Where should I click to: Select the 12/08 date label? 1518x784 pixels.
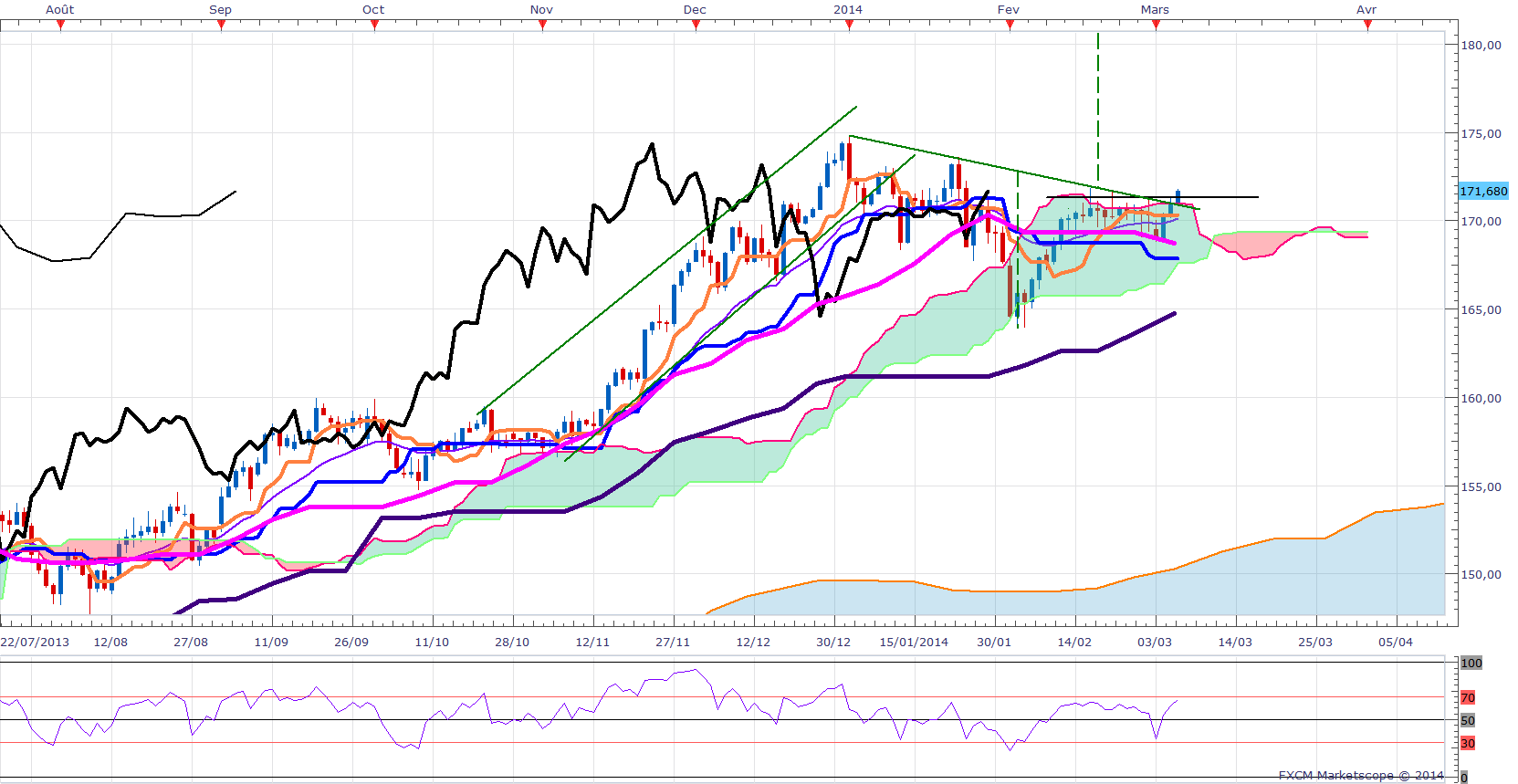point(110,642)
